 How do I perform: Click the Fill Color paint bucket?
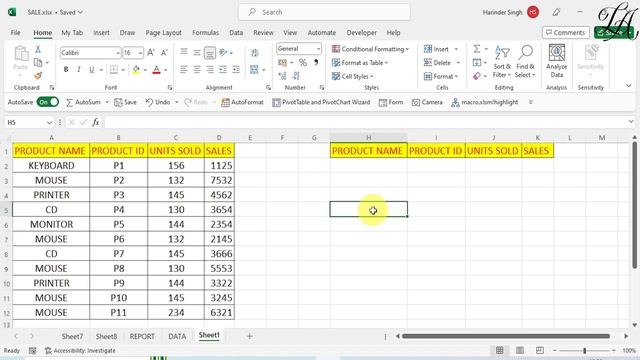click(x=136, y=70)
